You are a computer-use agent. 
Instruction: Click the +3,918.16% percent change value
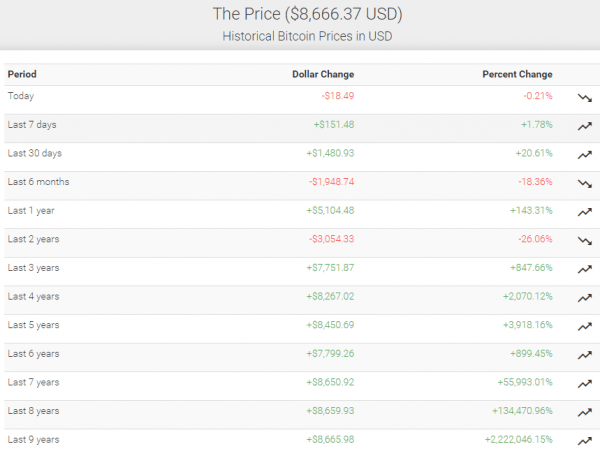(528, 325)
